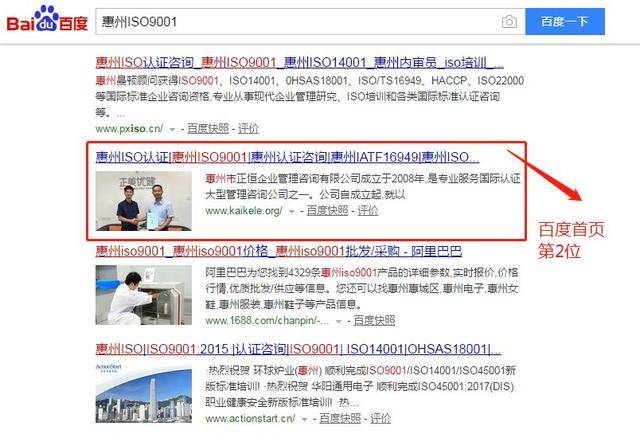The image size is (640, 434).
Task: Visit www.1688.com/chanpin URL text
Action: tap(267, 320)
